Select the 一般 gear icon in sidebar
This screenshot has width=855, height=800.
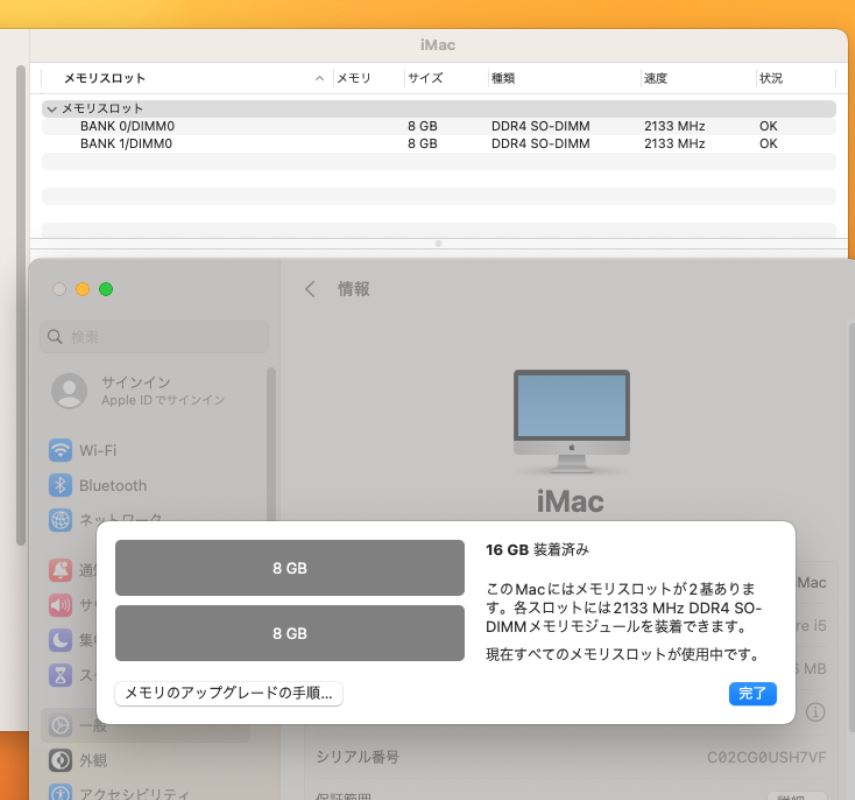pyautogui.click(x=60, y=726)
